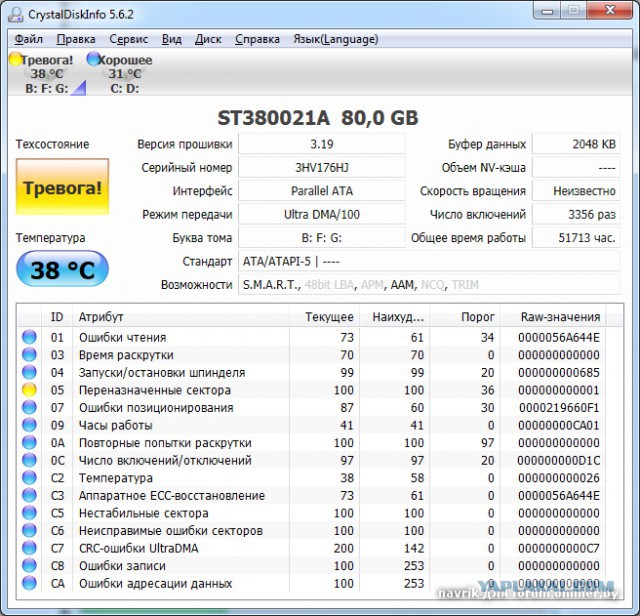Click the Текущее column header
This screenshot has width=640, height=616.
324,317
